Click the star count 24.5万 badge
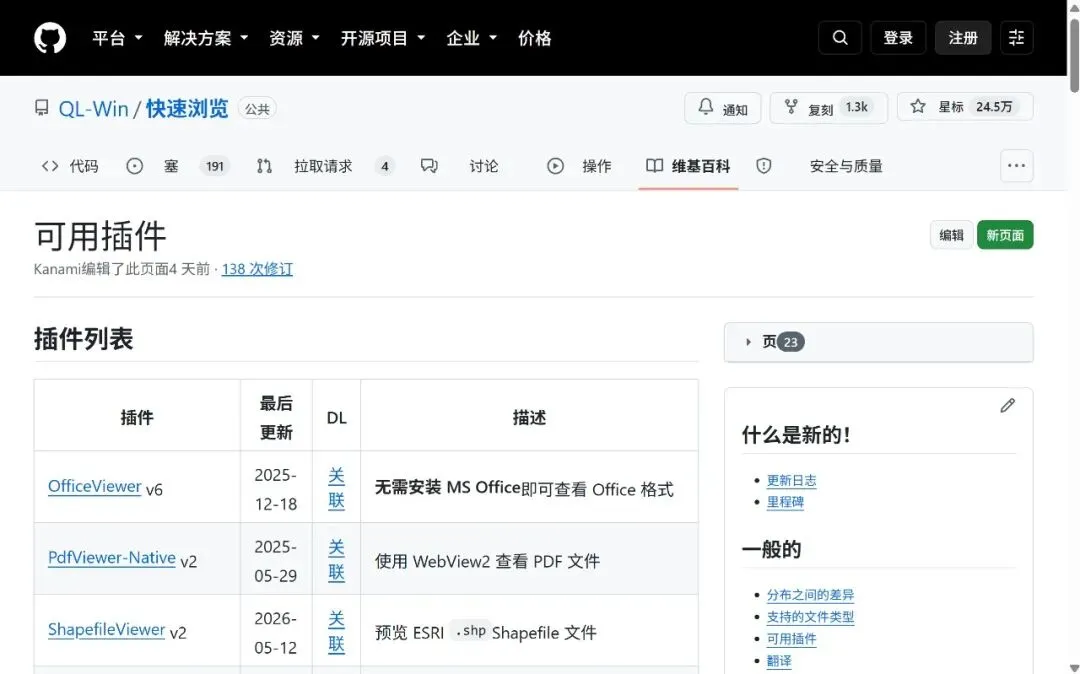The height and width of the screenshot is (674, 1080). [994, 107]
